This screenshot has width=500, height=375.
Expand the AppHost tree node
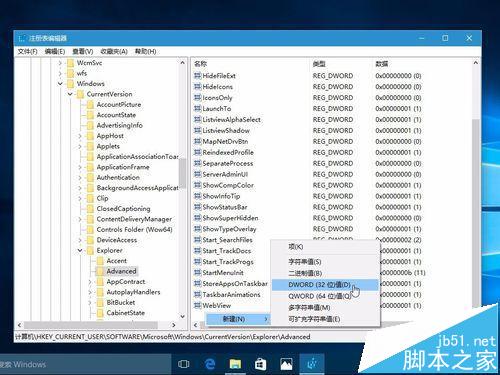pos(80,136)
